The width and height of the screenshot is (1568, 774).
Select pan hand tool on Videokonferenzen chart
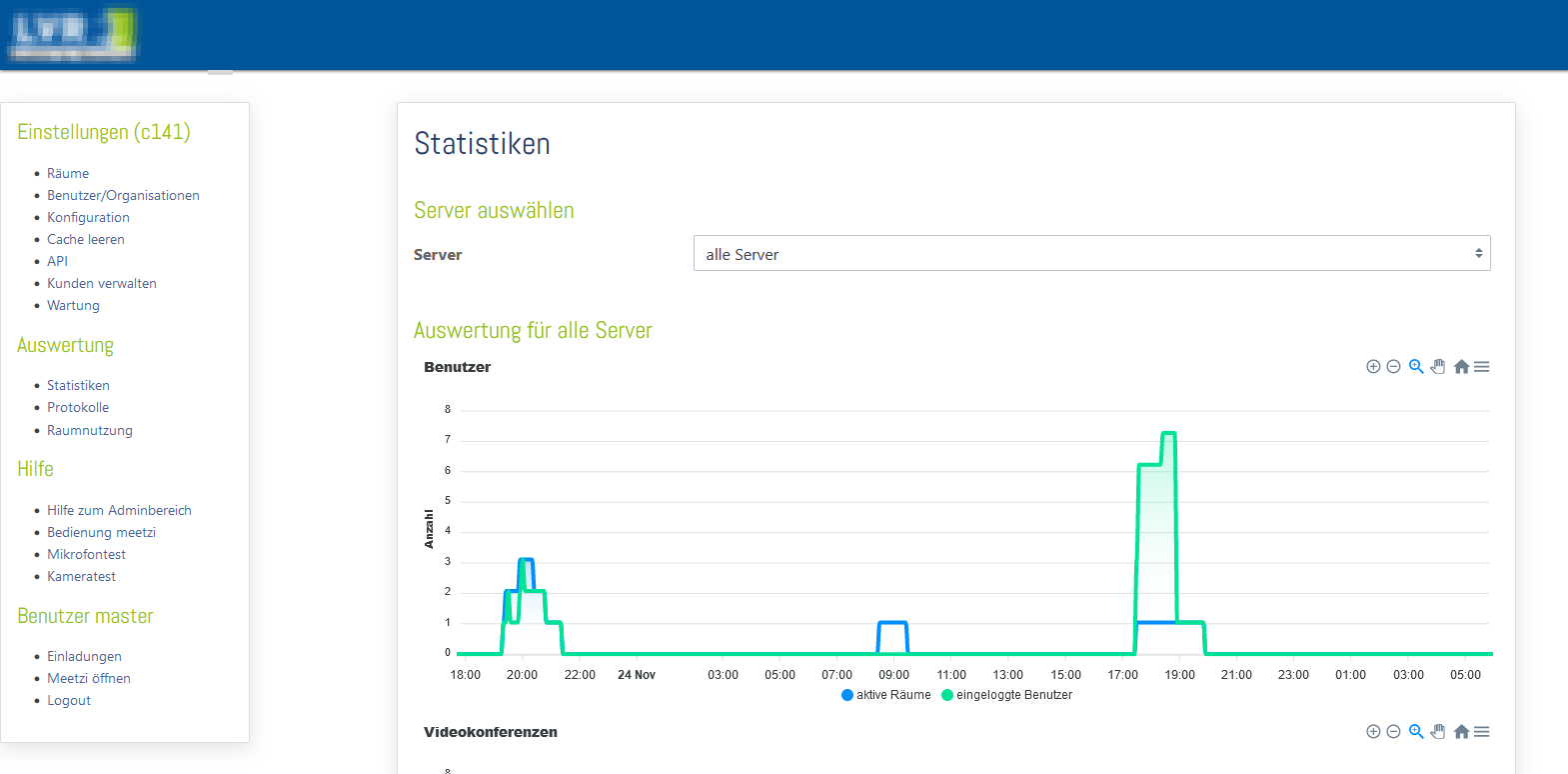(1438, 732)
